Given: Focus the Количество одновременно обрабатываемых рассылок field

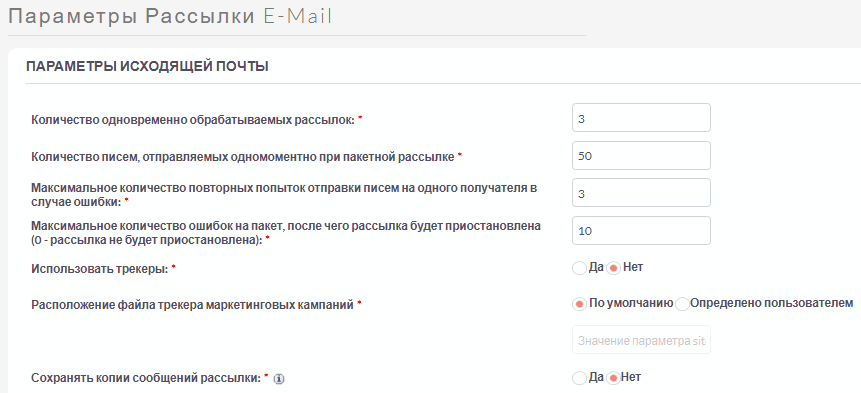Looking at the screenshot, I should tap(641, 117).
